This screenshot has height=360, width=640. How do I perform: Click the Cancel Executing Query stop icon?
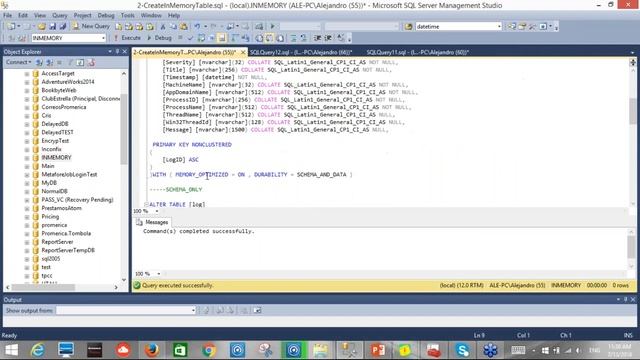coord(180,38)
